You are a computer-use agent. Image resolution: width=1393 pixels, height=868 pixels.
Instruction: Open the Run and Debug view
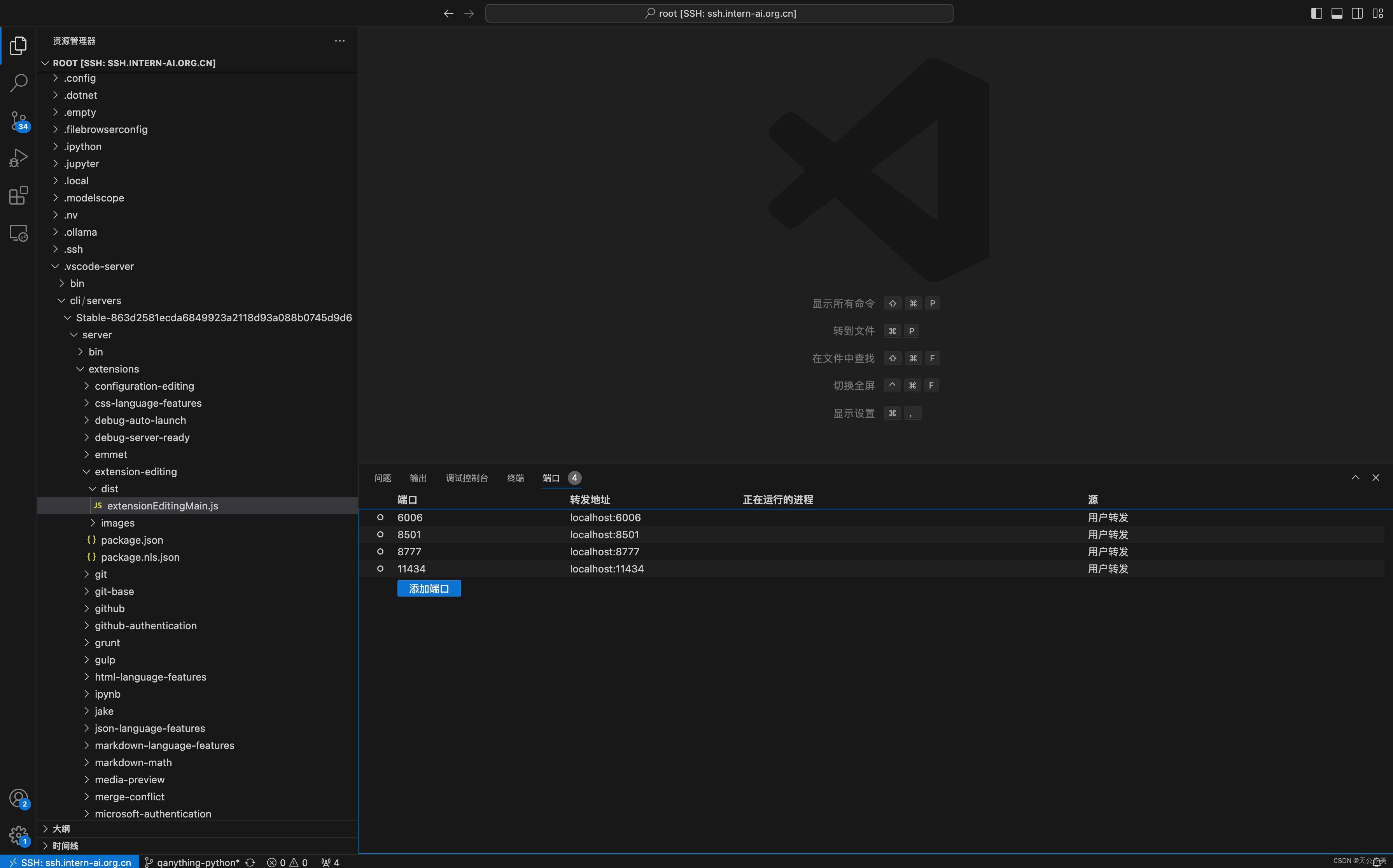click(x=18, y=158)
